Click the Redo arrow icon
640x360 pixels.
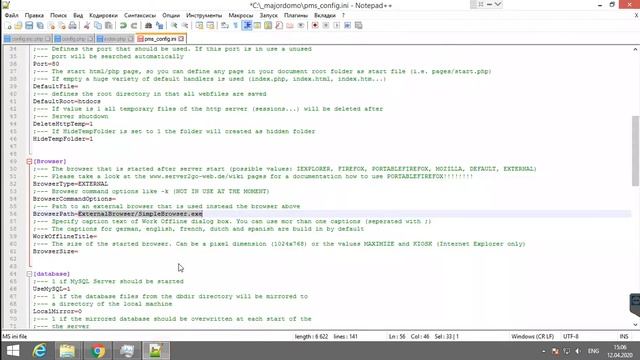click(133, 26)
